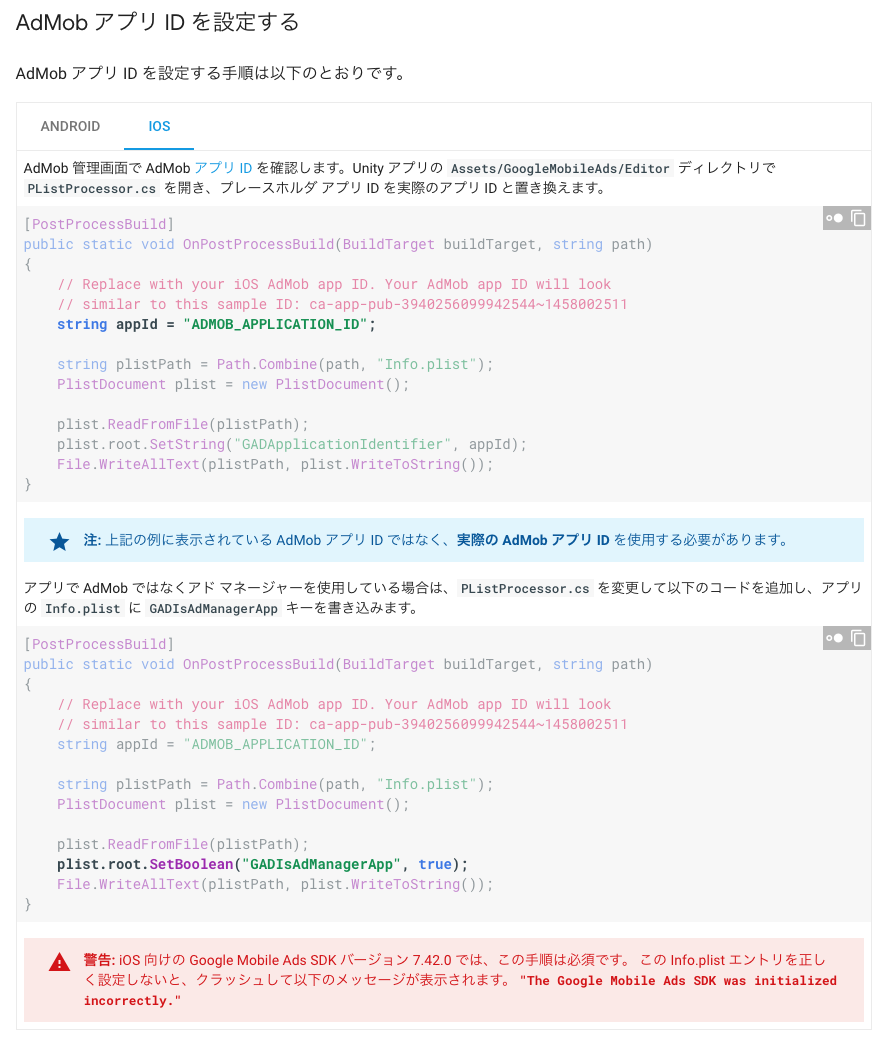Select the IOS tab
Viewport: 892px width, 1044px height.
pos(159,127)
